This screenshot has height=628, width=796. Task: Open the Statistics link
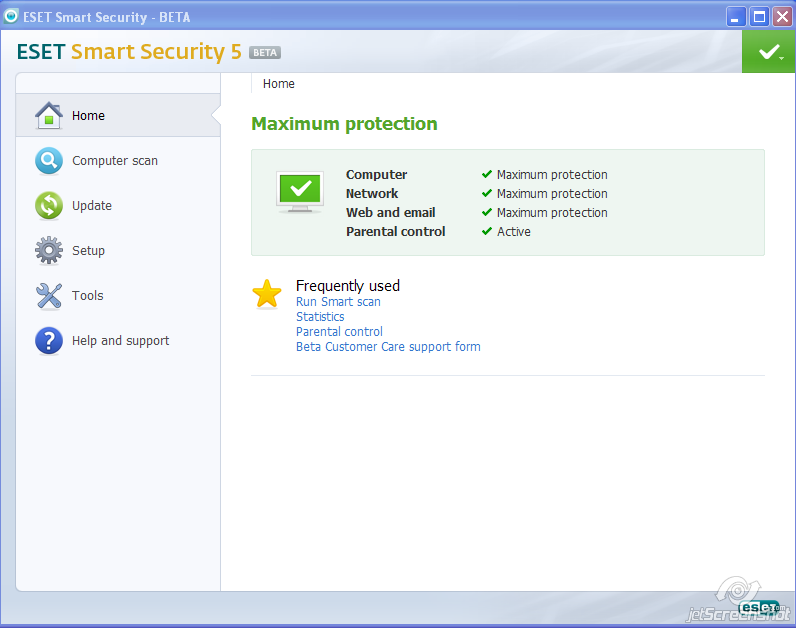click(320, 317)
